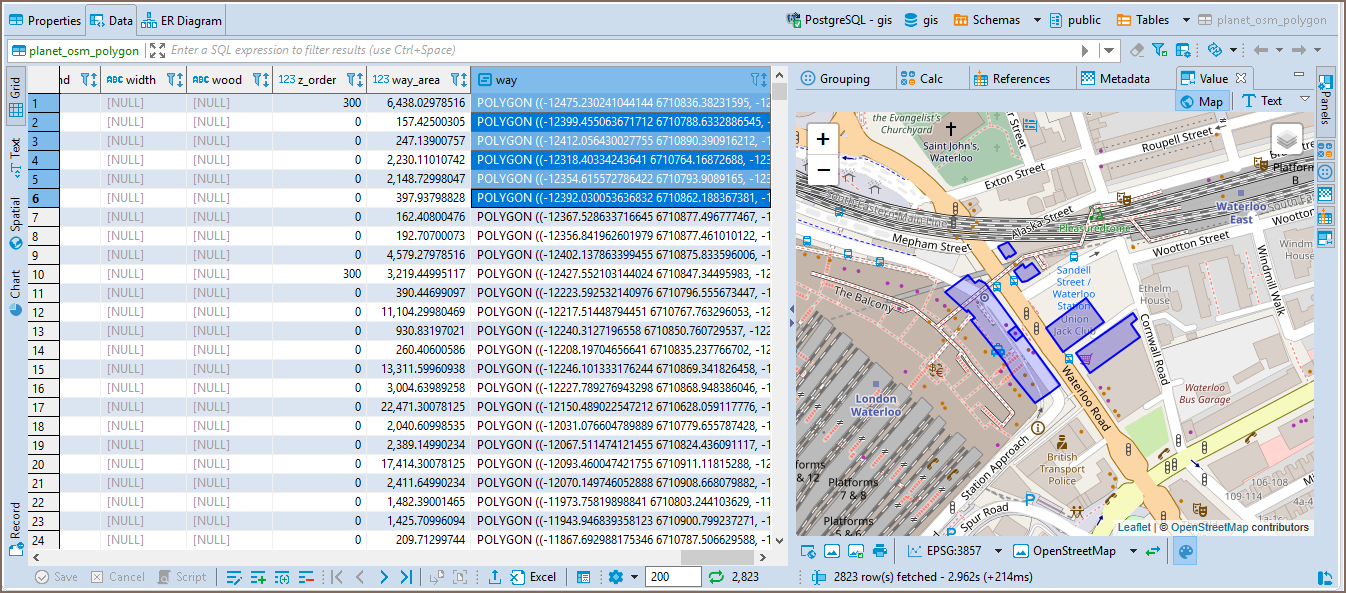Export the results to Excel
Viewport: 1346px width, 593px height.
pos(533,577)
